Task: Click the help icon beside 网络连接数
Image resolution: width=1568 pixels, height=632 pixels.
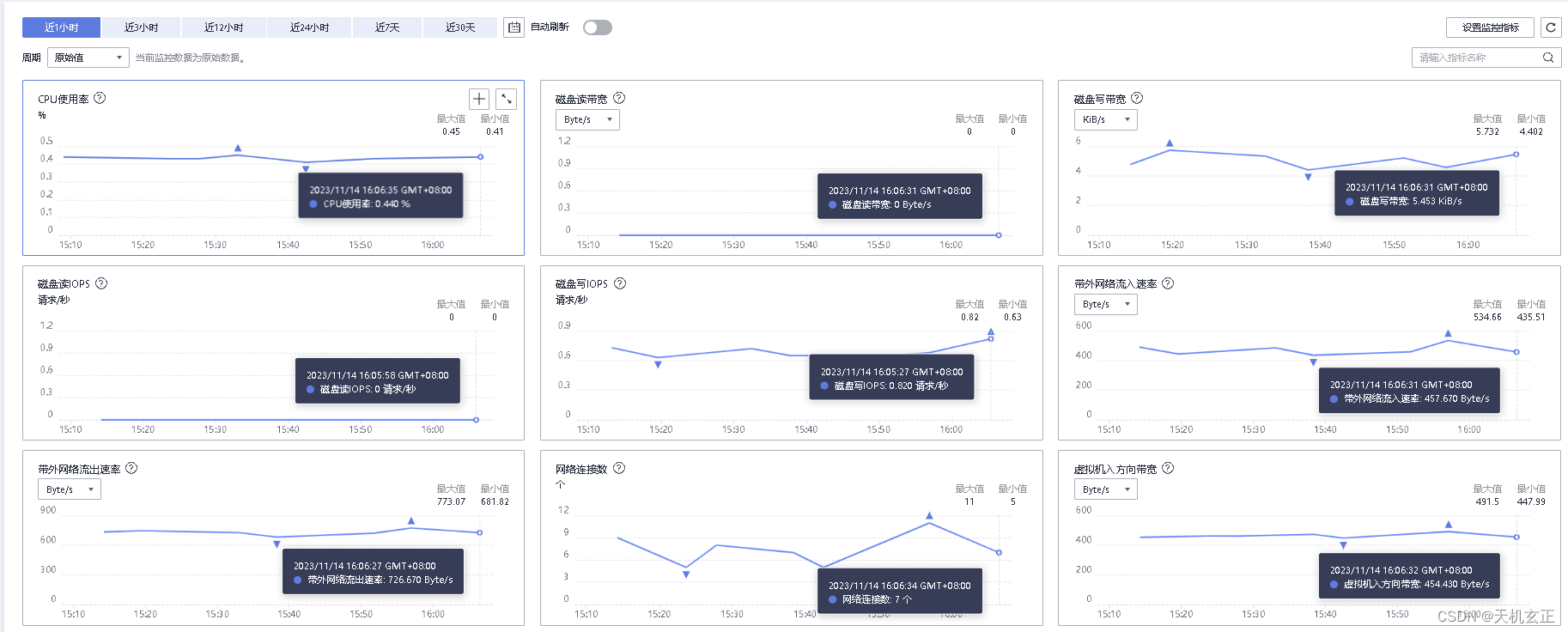Action: [x=619, y=468]
